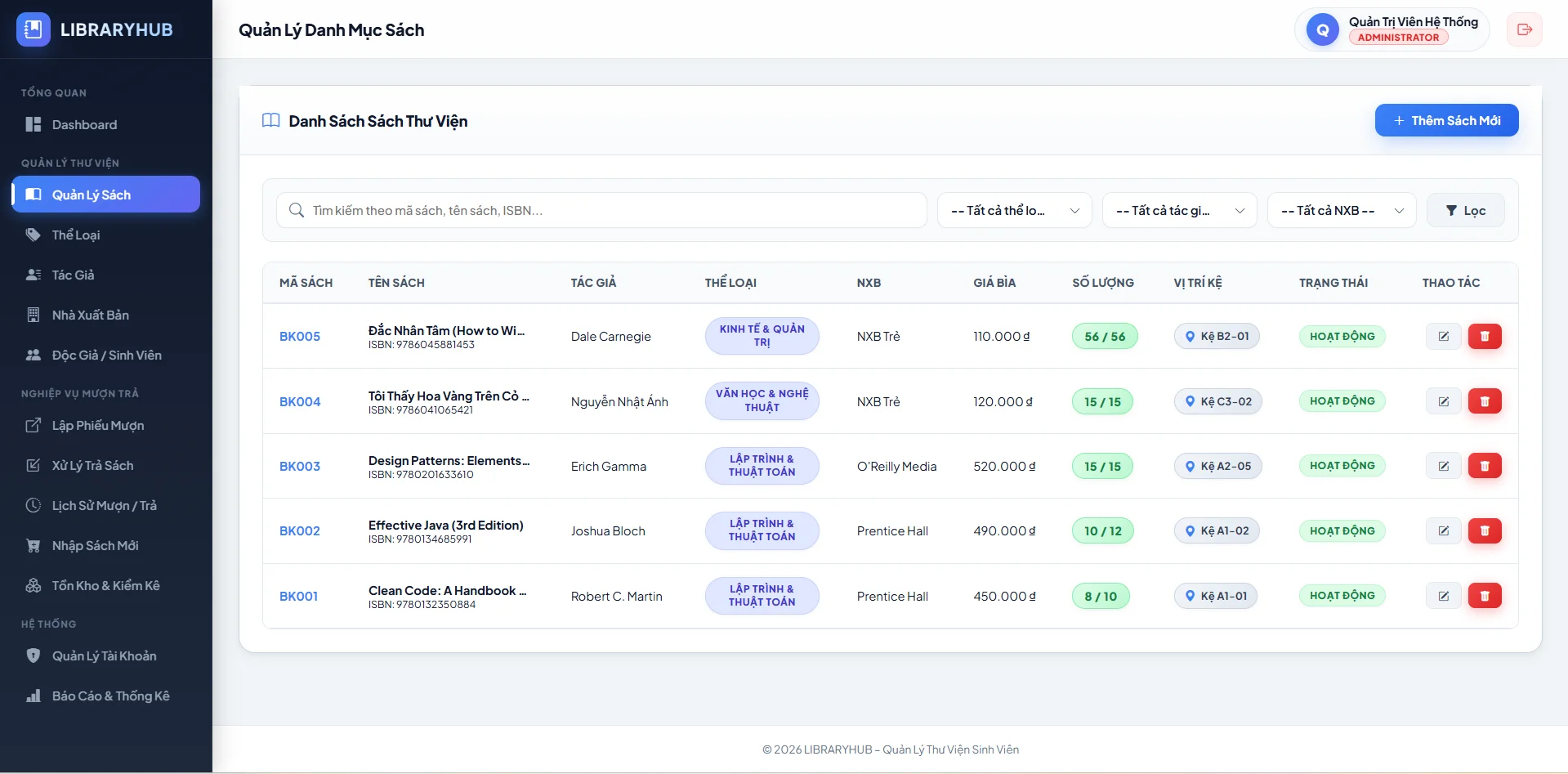Click the user avatar Q circle
Screen dimensions: 1568x774
(x=1323, y=30)
